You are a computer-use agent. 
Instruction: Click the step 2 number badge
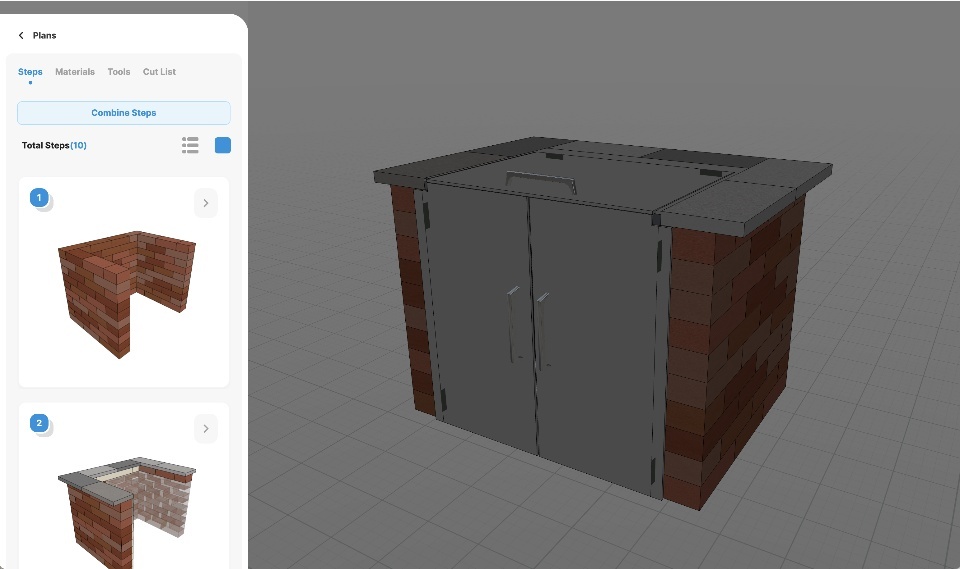coord(39,423)
